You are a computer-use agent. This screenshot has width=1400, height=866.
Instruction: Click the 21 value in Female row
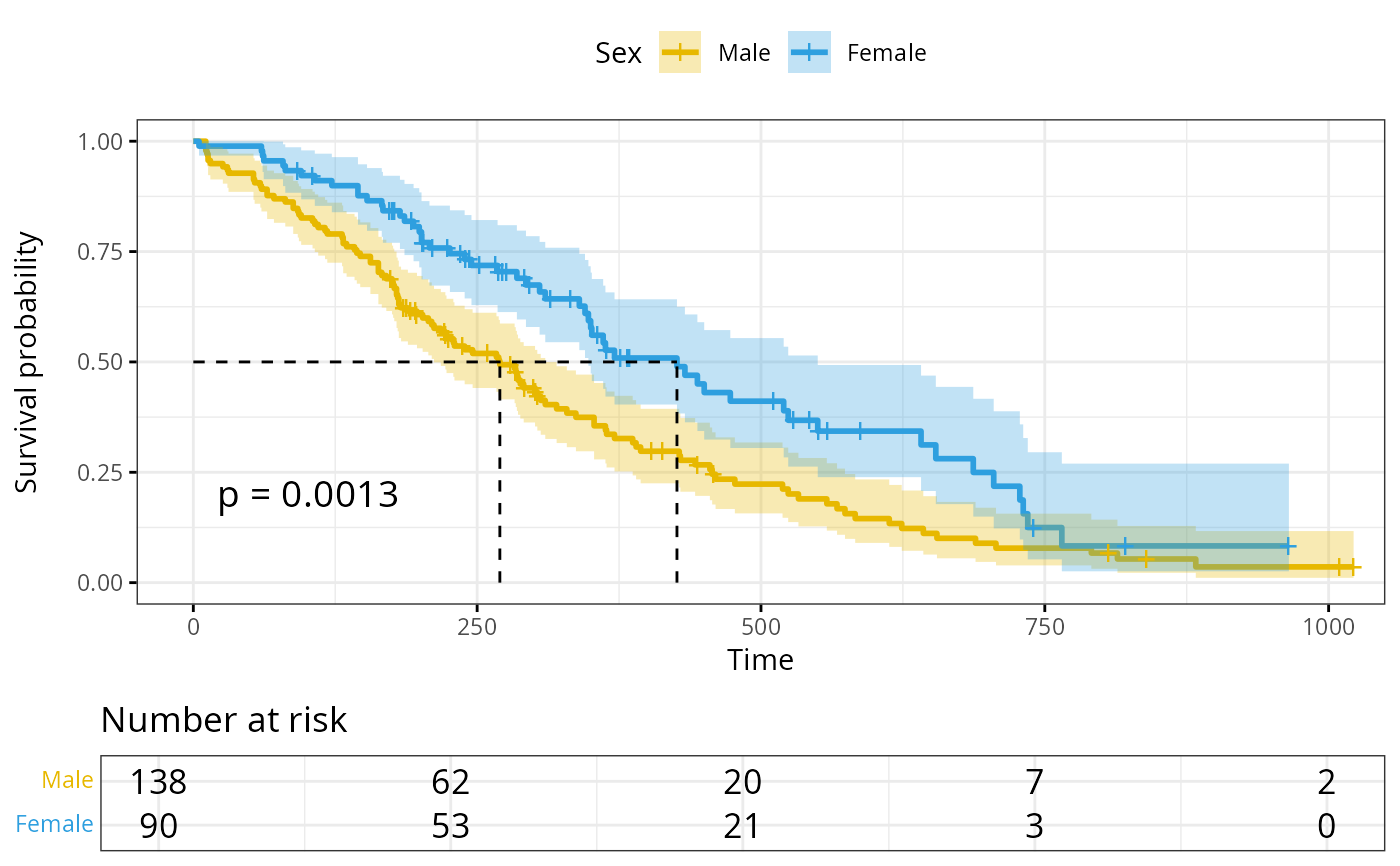click(741, 826)
